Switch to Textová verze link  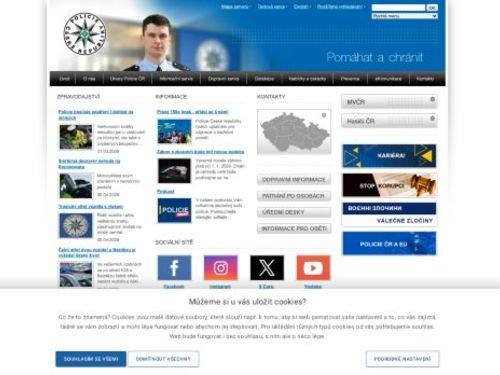[x=271, y=7]
